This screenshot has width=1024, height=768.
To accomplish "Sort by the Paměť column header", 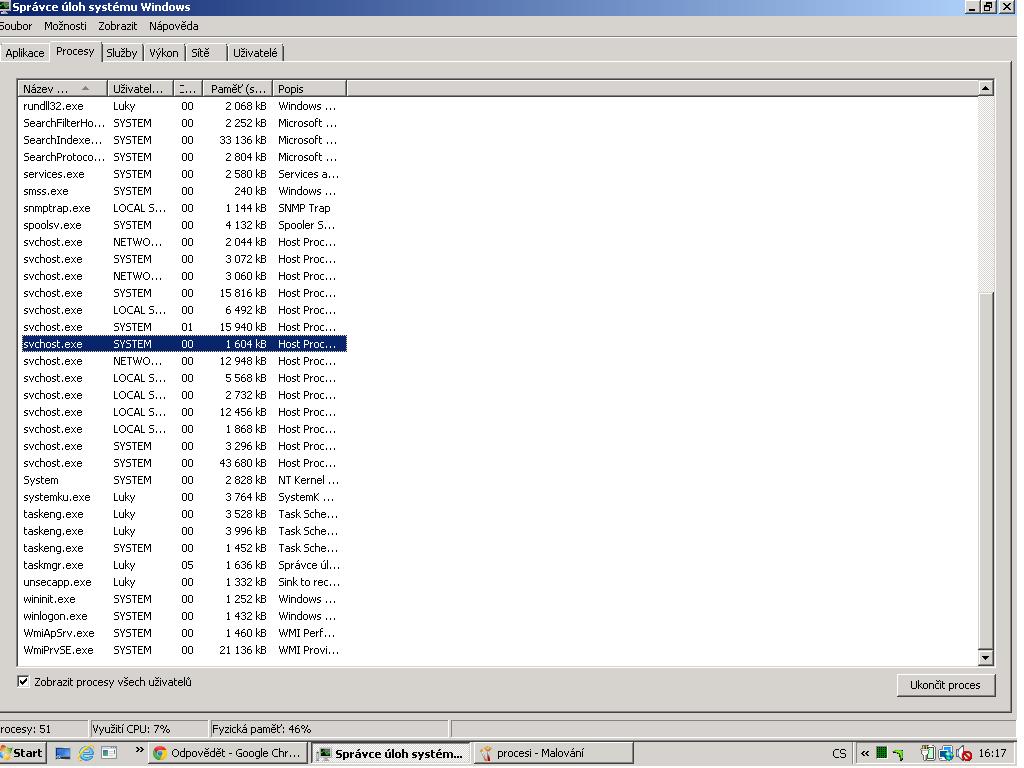I will tap(238, 89).
